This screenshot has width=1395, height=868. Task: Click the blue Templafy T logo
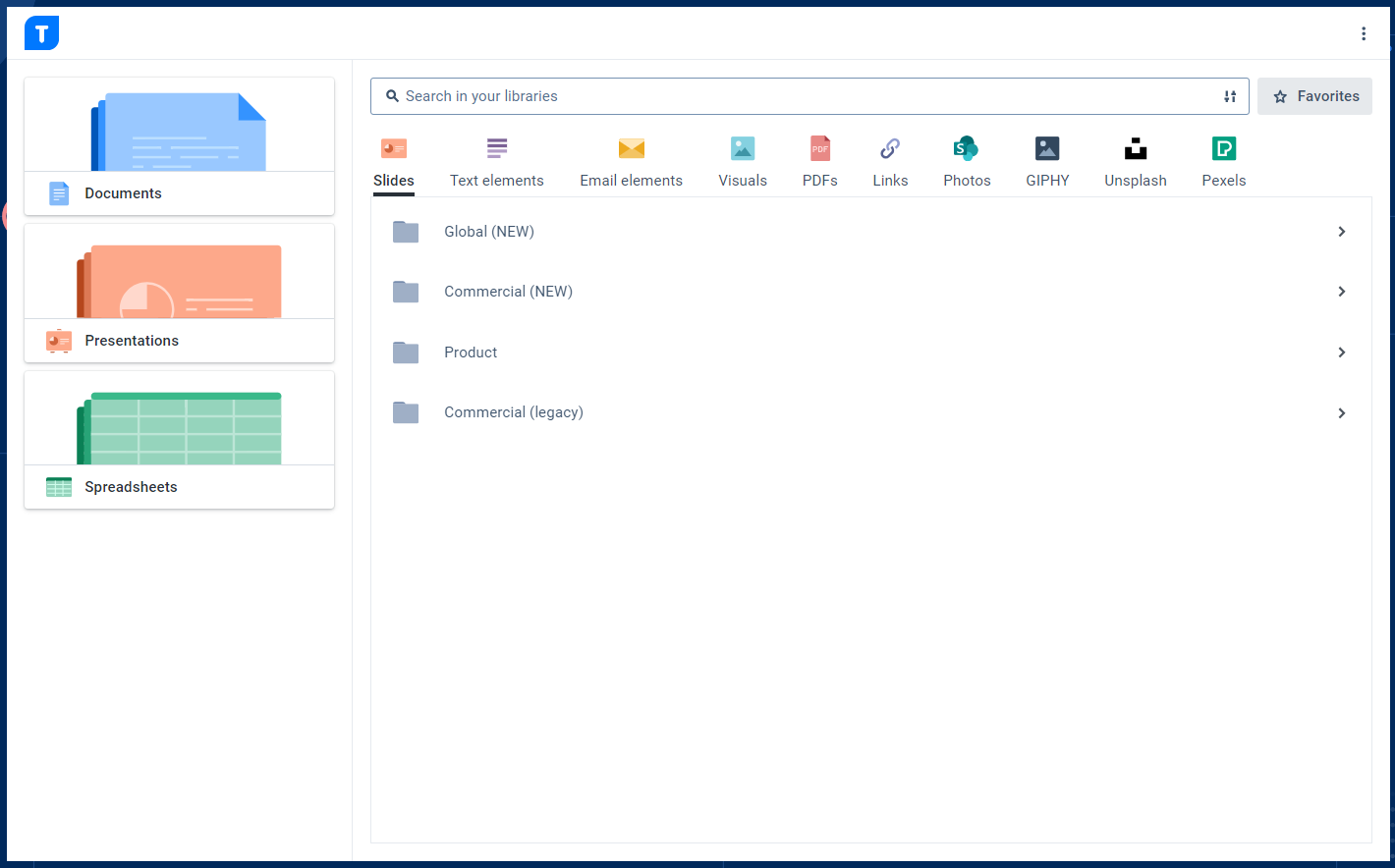pos(41,33)
